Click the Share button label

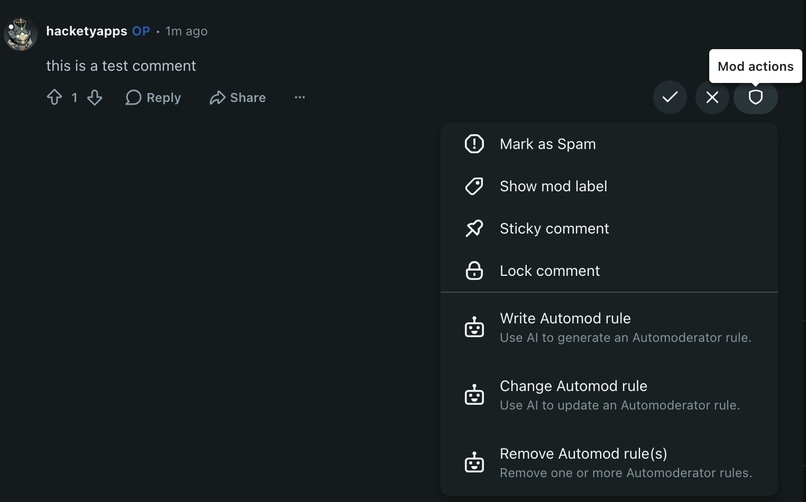pyautogui.click(x=248, y=98)
